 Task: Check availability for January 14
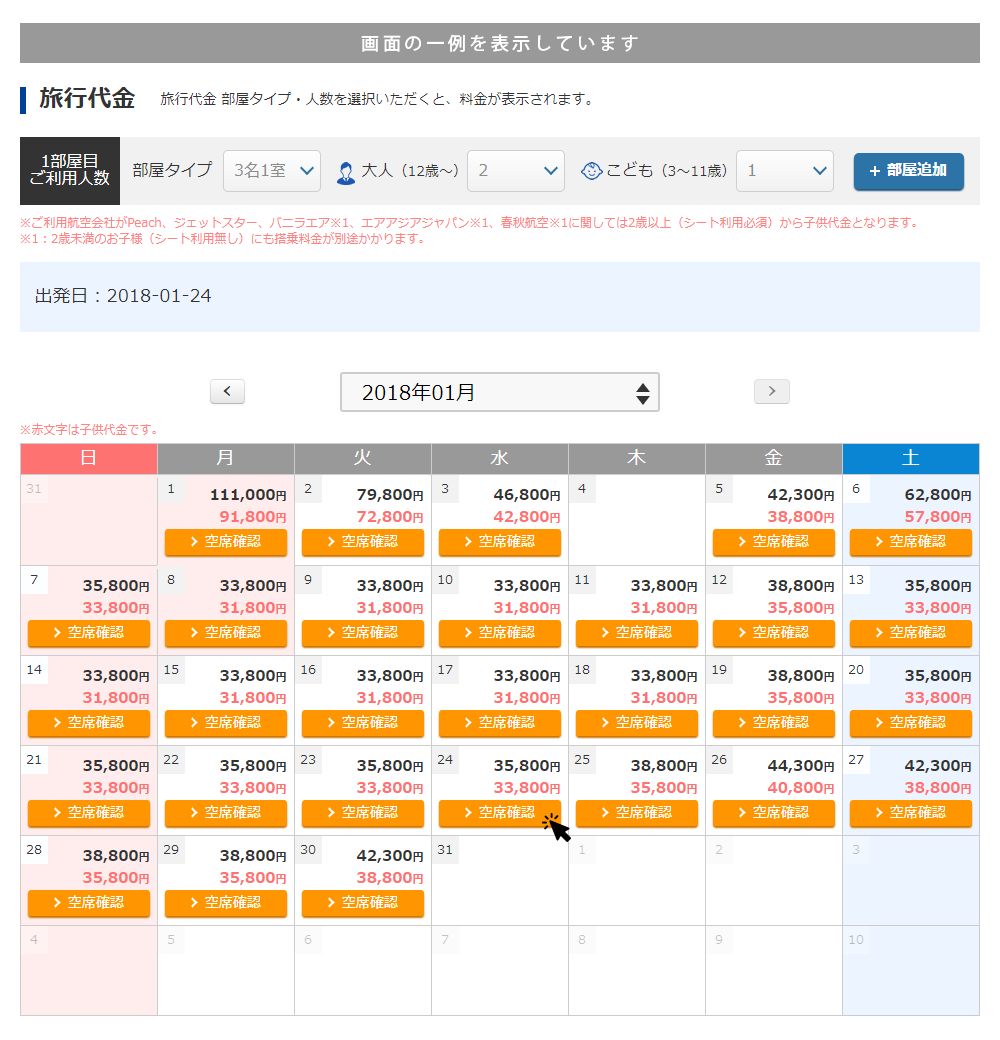[89, 723]
